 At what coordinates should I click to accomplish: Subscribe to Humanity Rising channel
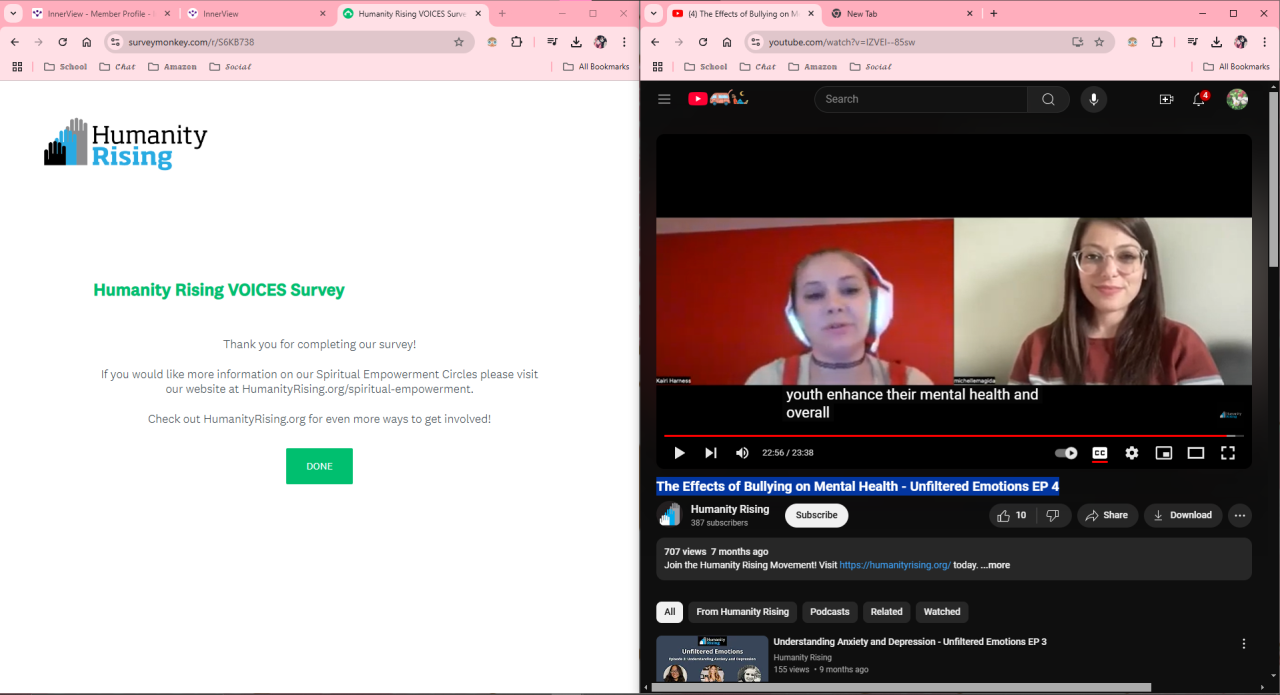[x=816, y=515]
